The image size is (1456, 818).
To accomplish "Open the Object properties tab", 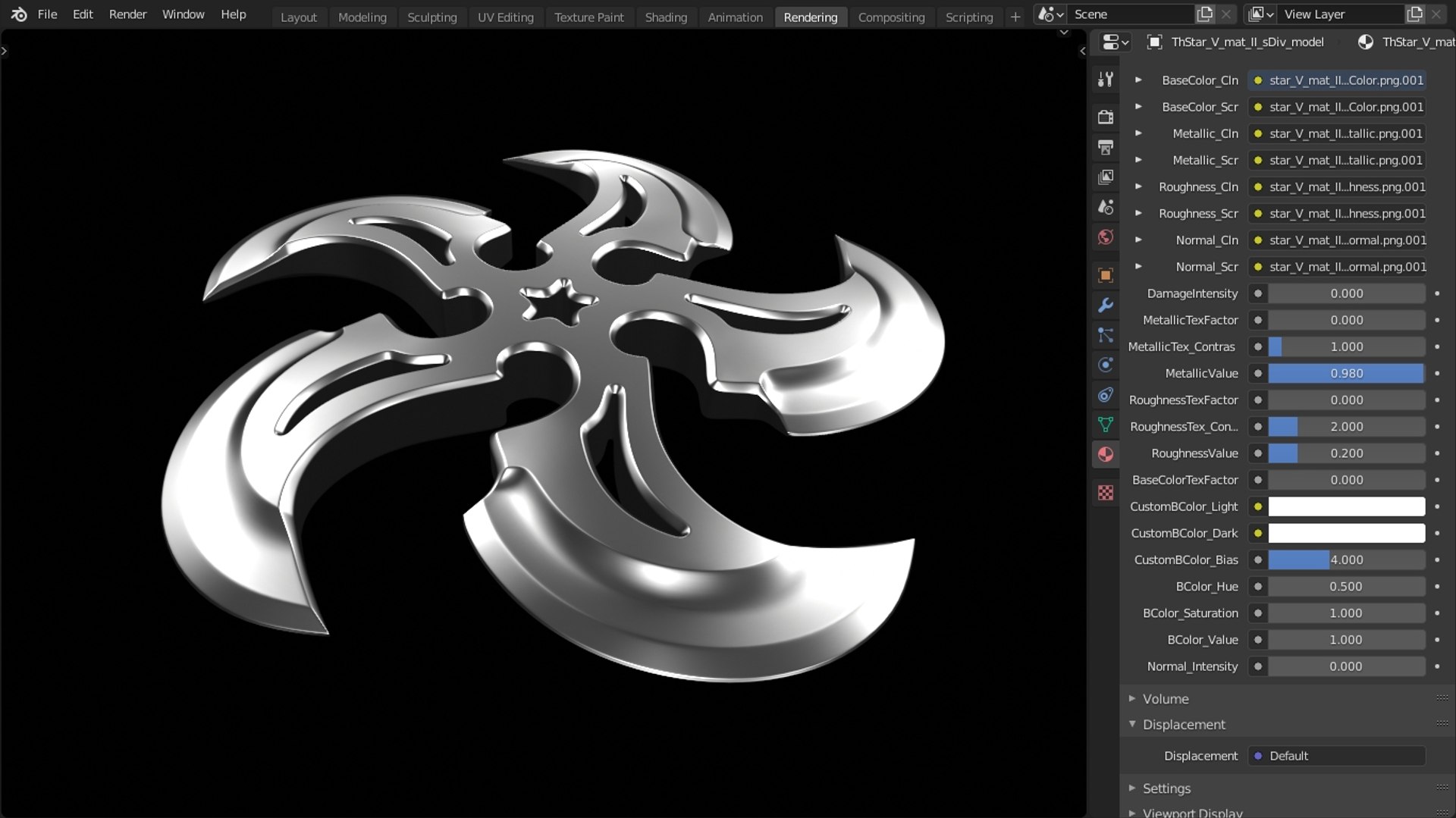I will 1106,275.
